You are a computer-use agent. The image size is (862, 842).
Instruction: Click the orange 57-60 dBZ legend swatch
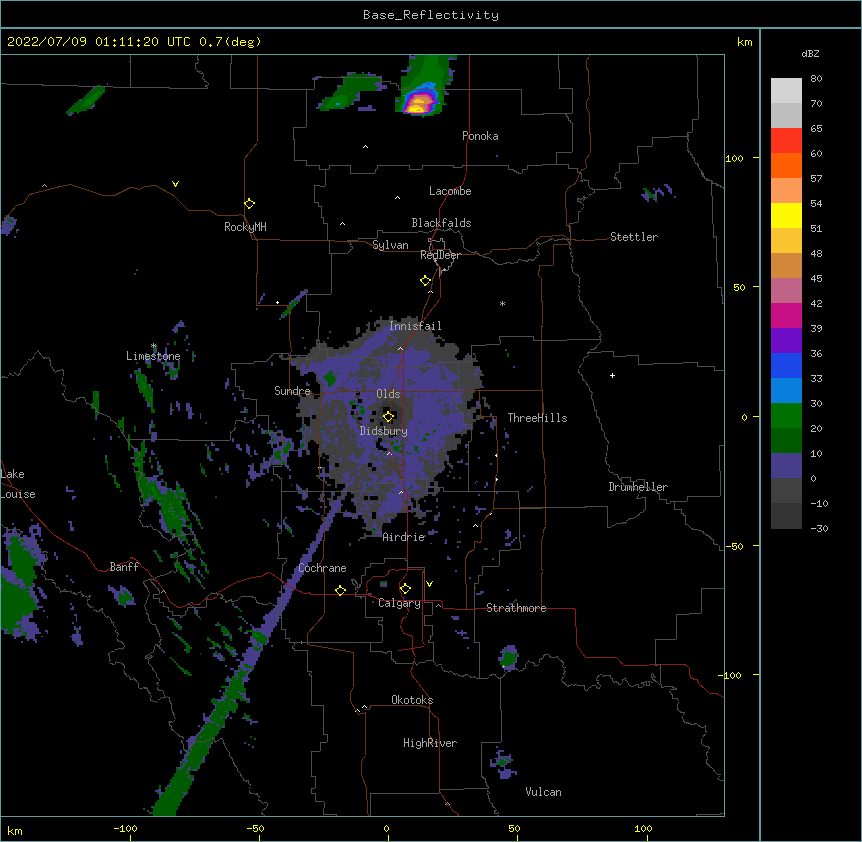pos(786,165)
